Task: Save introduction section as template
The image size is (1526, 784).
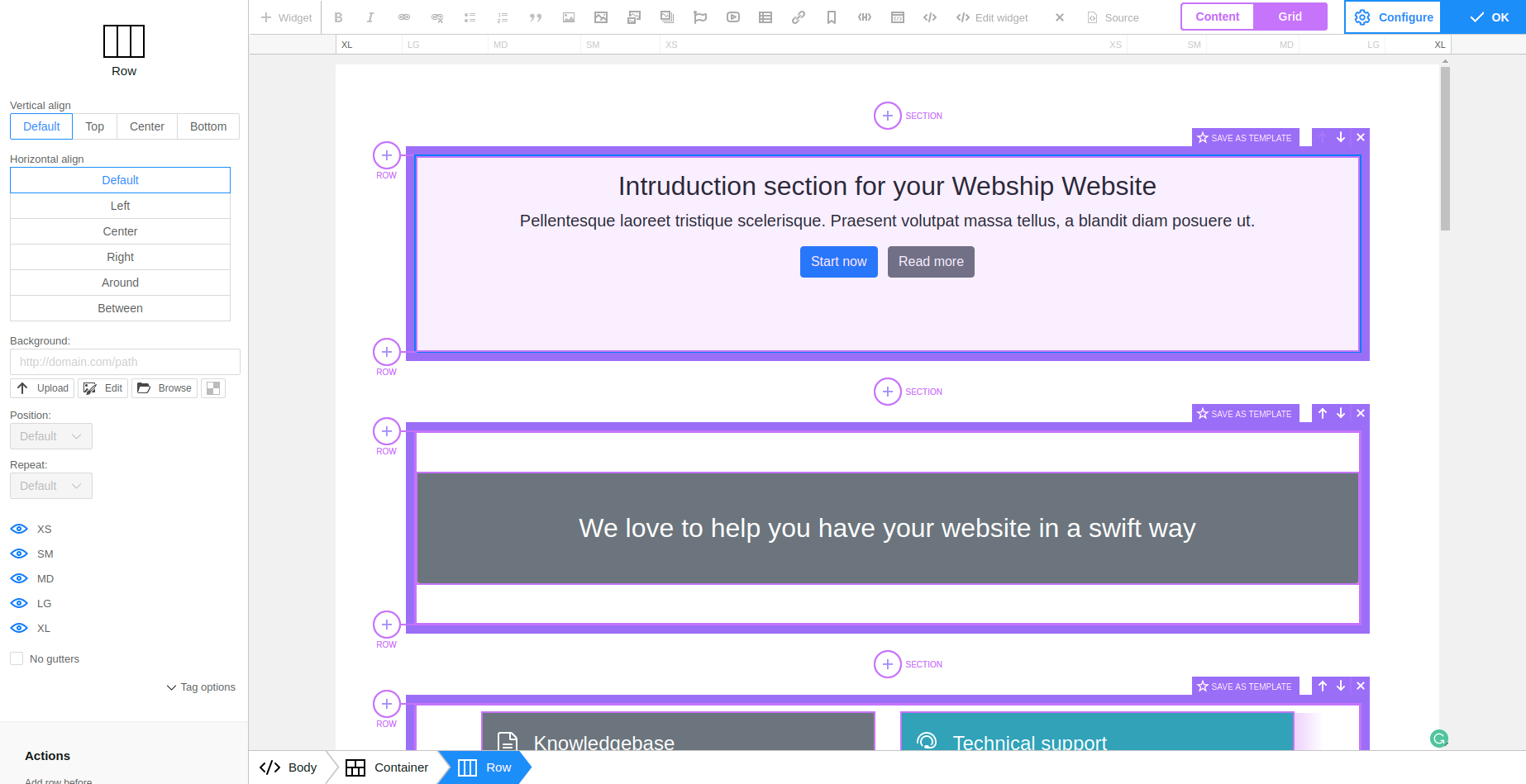Action: (1245, 138)
